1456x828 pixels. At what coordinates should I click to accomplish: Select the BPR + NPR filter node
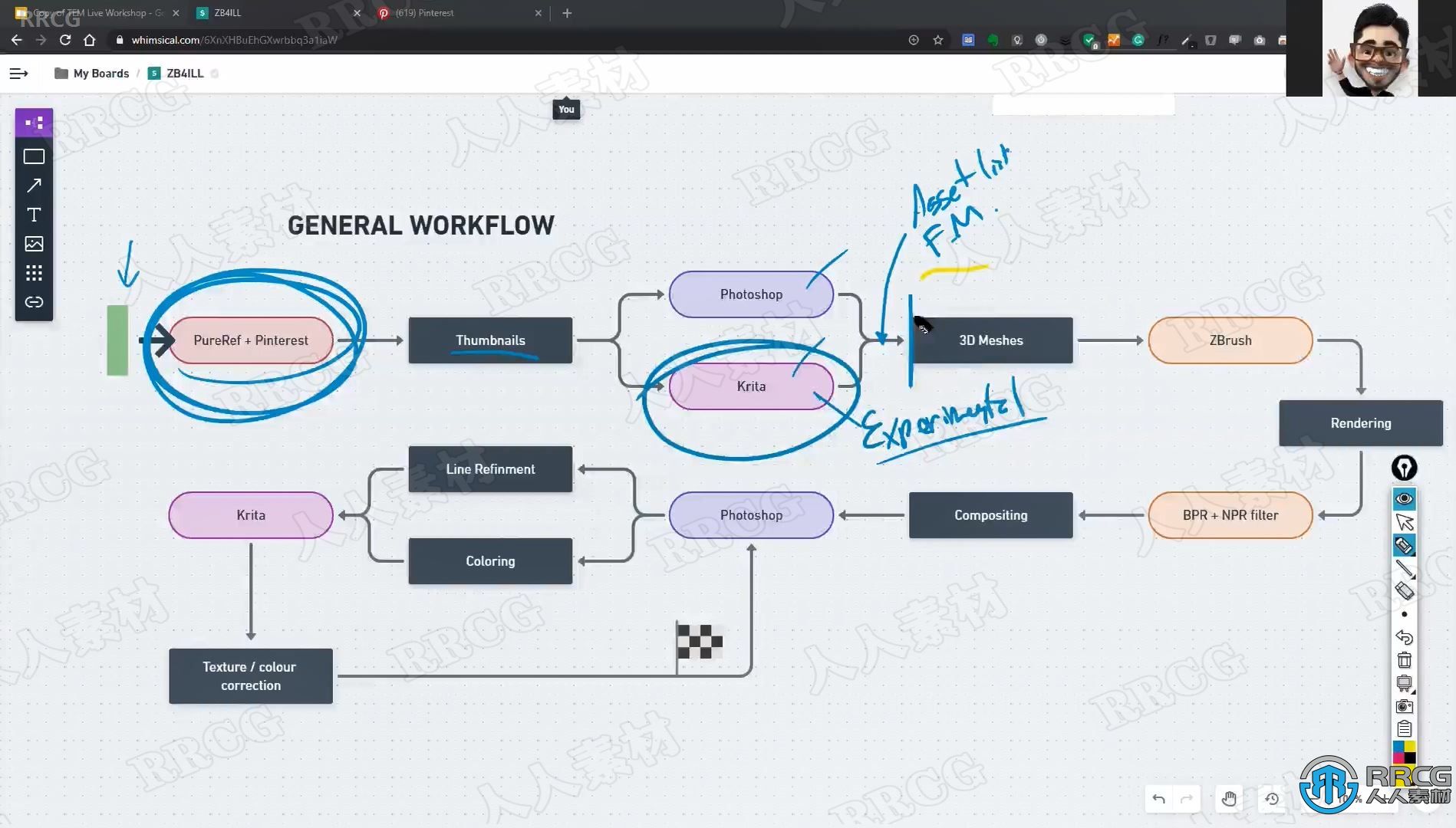(x=1230, y=515)
